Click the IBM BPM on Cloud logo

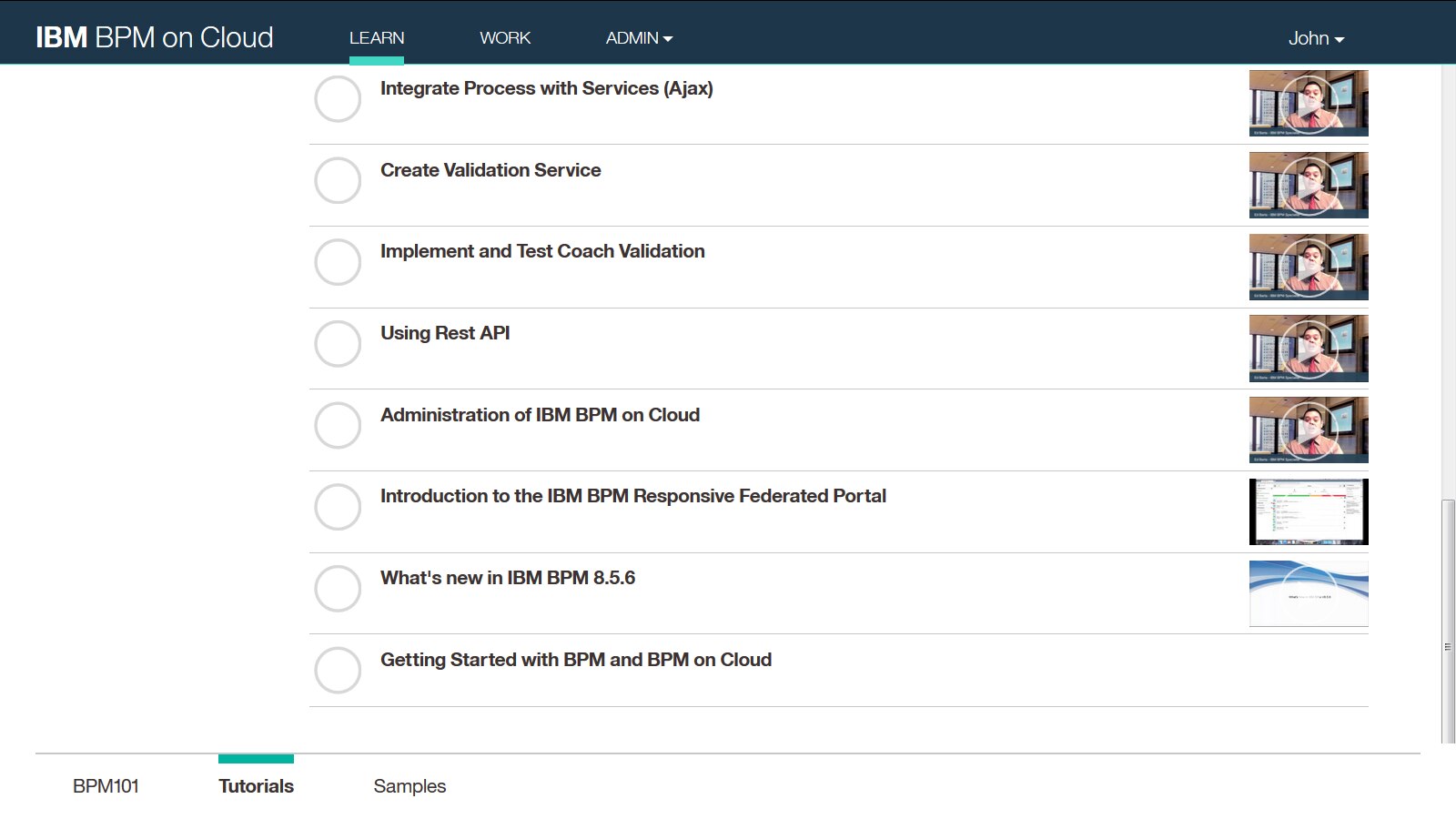[155, 37]
